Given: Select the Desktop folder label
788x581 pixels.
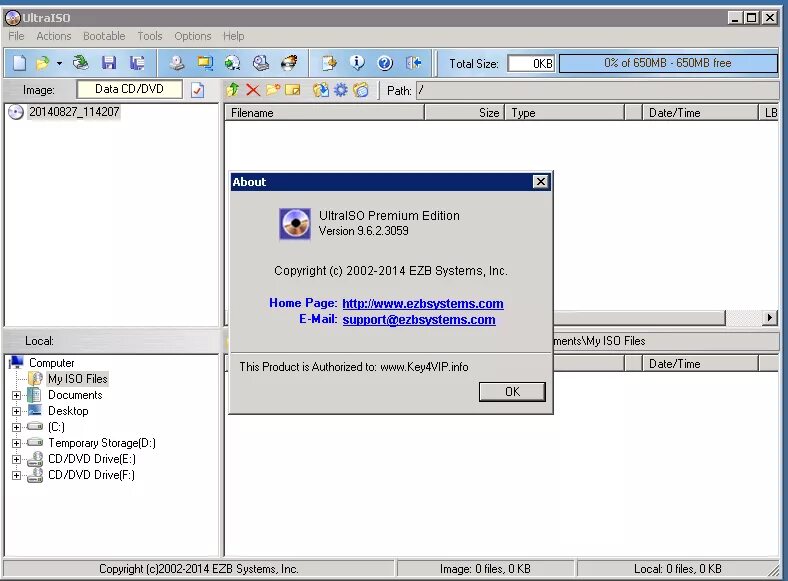Looking at the screenshot, I should [x=68, y=411].
